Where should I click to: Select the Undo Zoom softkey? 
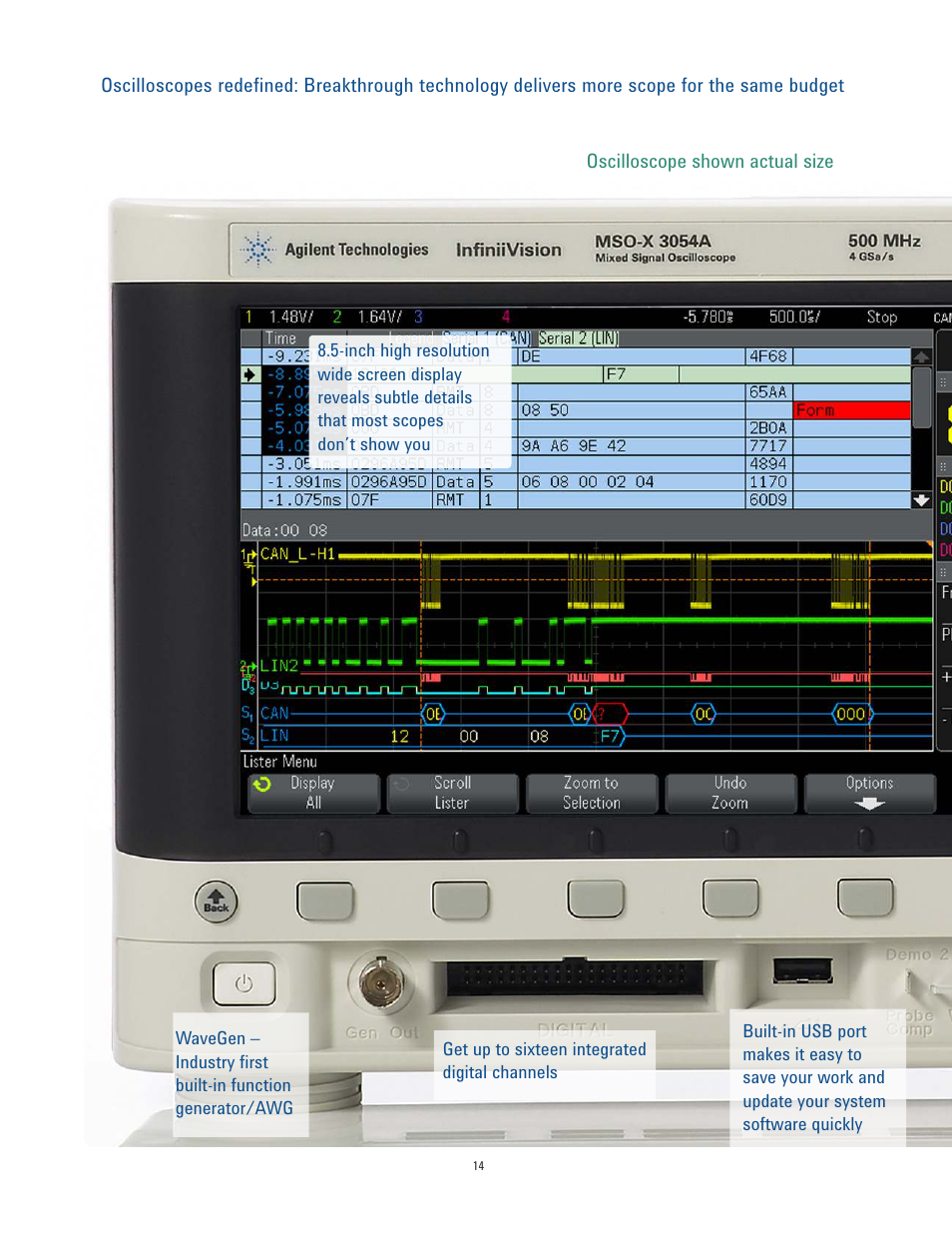(729, 793)
